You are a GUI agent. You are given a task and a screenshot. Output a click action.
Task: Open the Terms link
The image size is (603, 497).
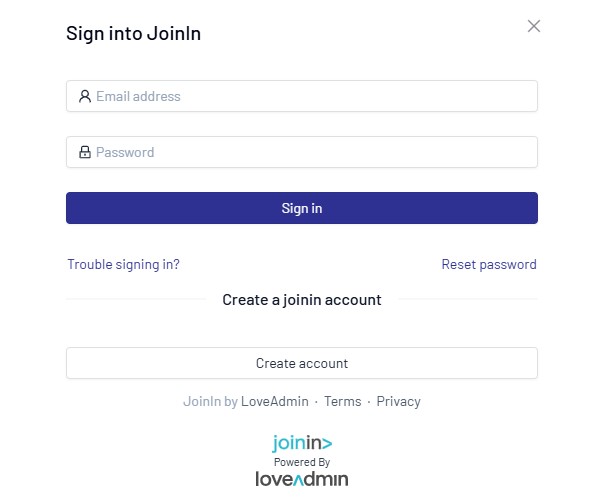pyautogui.click(x=343, y=401)
